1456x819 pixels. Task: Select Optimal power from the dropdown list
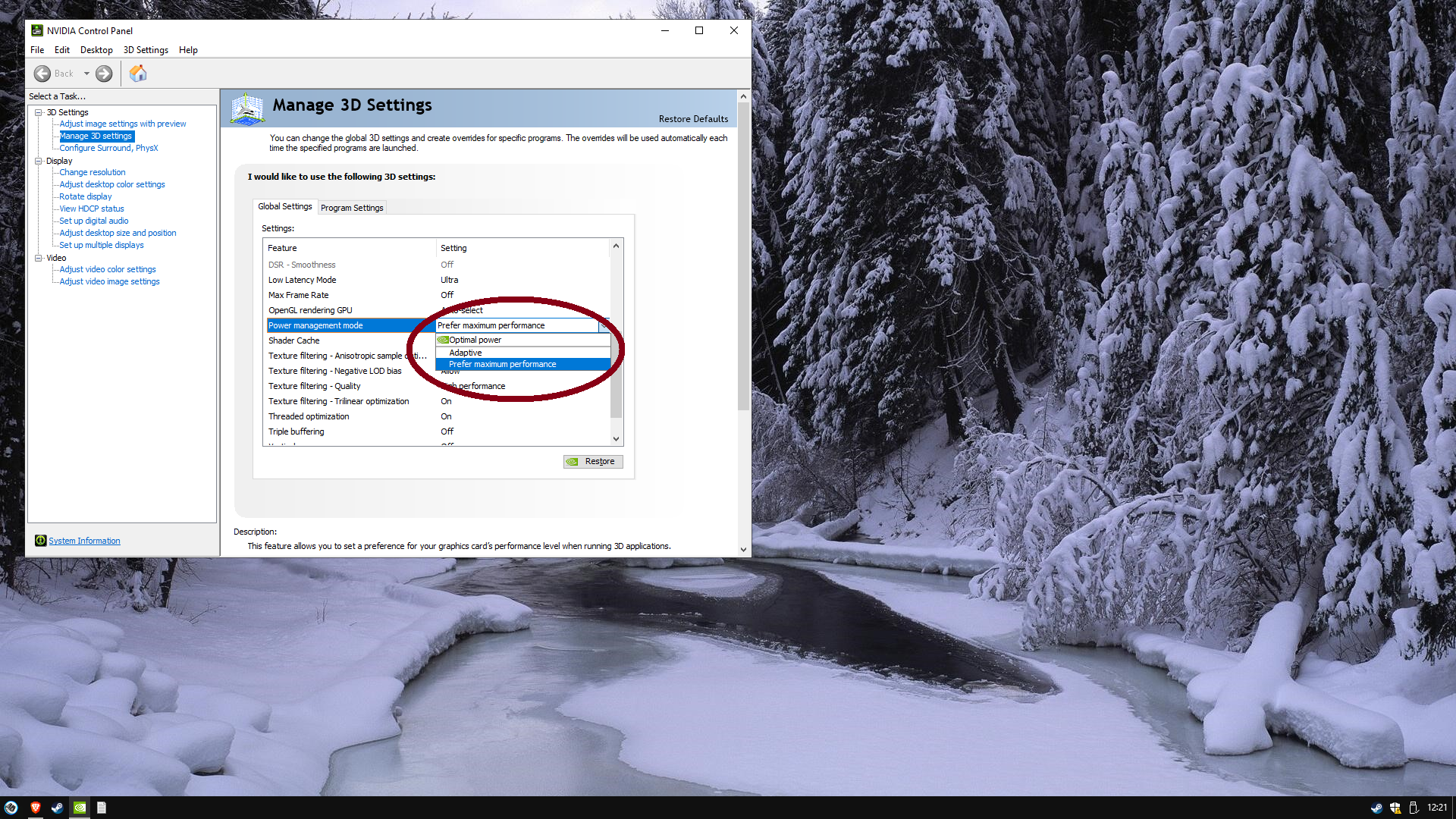tap(475, 340)
